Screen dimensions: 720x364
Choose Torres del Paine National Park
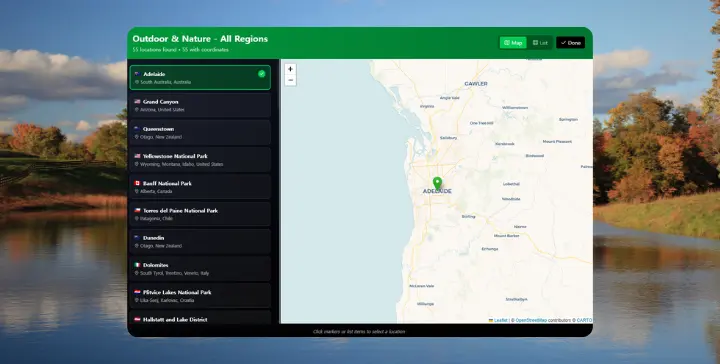point(200,214)
